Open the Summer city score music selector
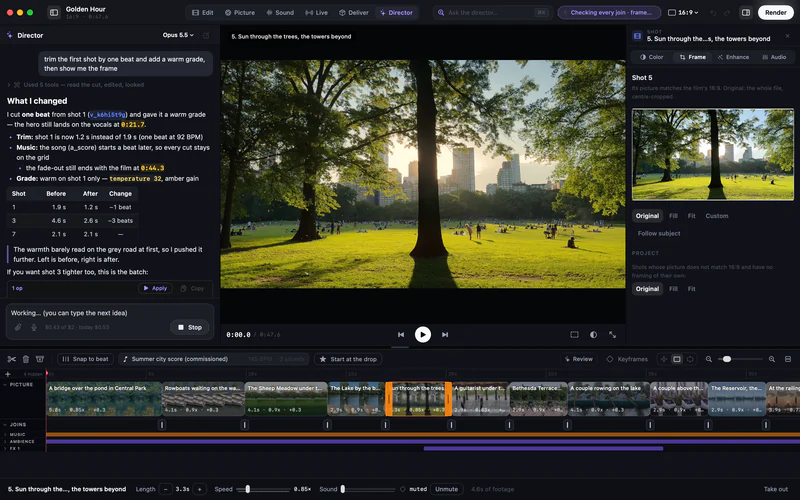This screenshot has height=500, width=800. [x=214, y=359]
